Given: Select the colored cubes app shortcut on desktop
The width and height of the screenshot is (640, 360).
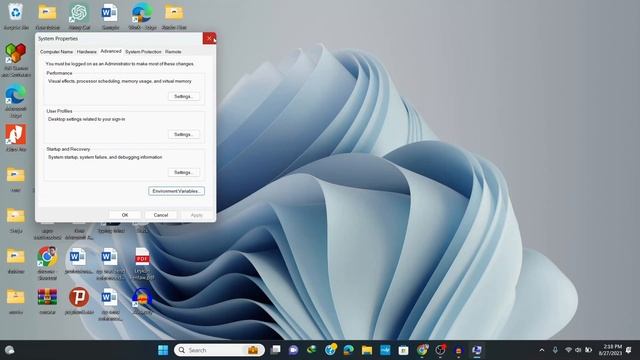Looking at the screenshot, I should [x=16, y=53].
